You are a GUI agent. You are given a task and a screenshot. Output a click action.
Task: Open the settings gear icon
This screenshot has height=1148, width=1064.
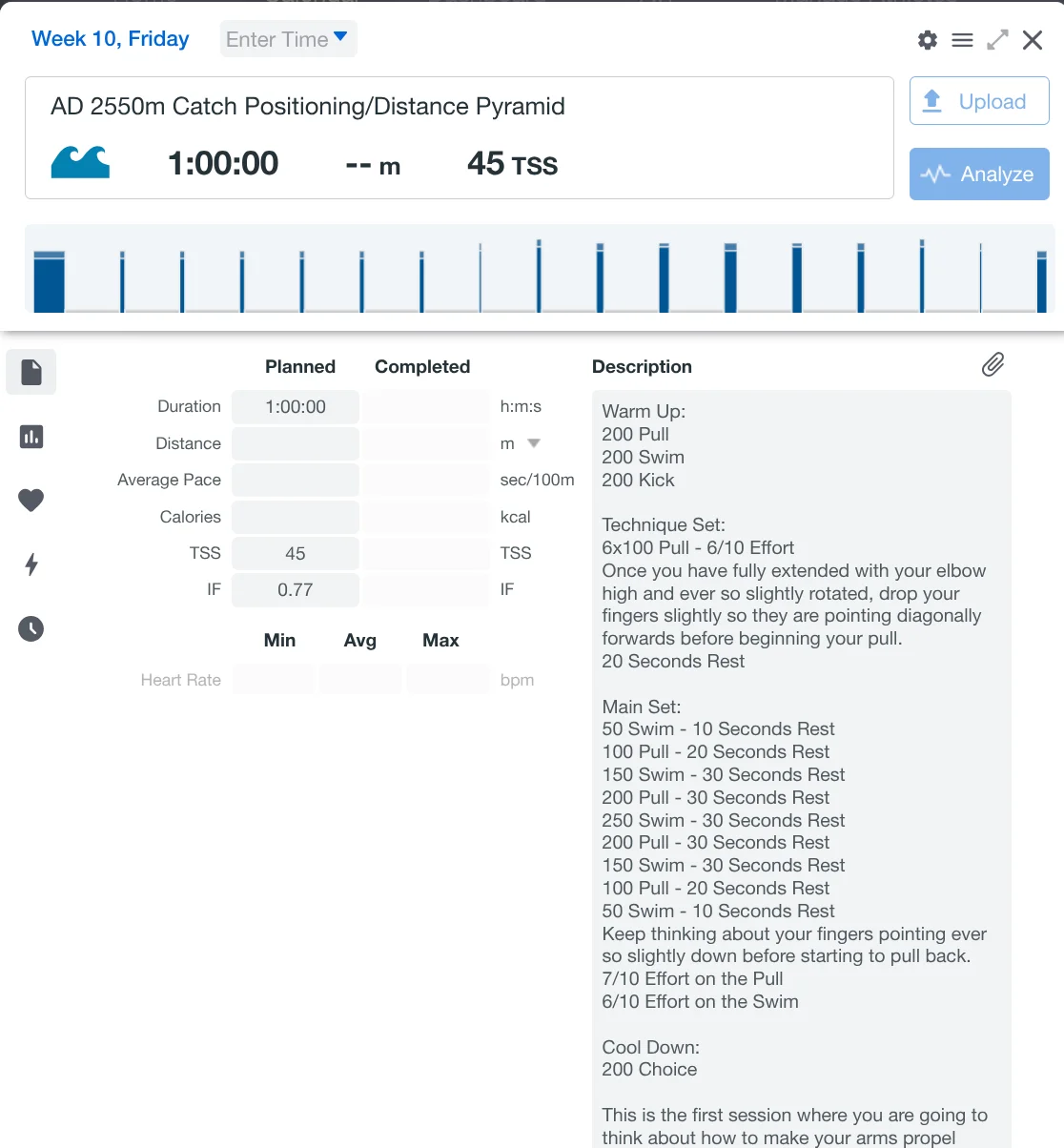click(x=927, y=40)
